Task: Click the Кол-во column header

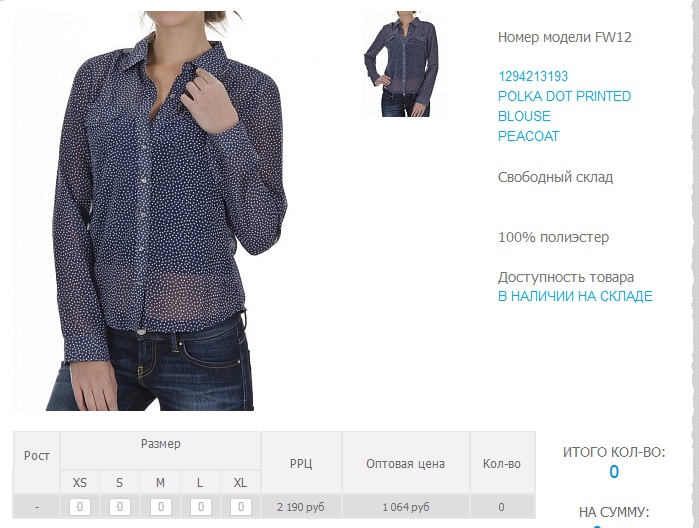Action: coord(502,463)
